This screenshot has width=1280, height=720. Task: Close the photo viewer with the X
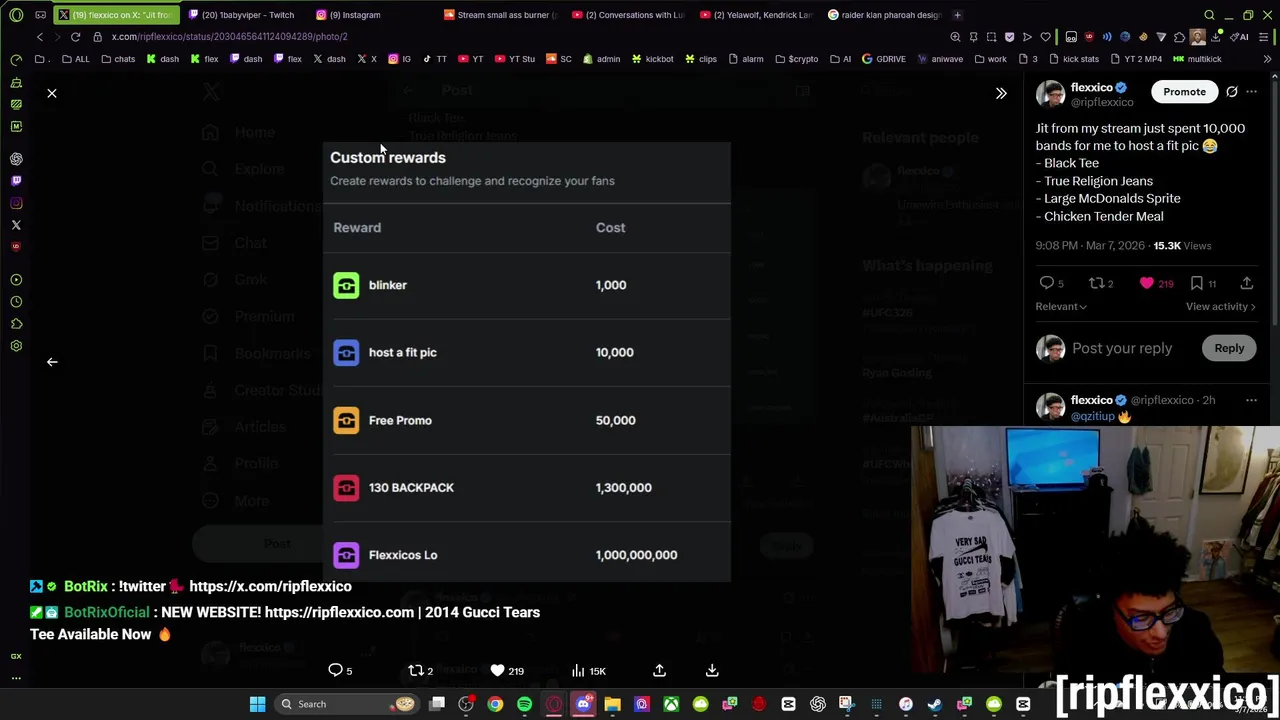pyautogui.click(x=52, y=93)
